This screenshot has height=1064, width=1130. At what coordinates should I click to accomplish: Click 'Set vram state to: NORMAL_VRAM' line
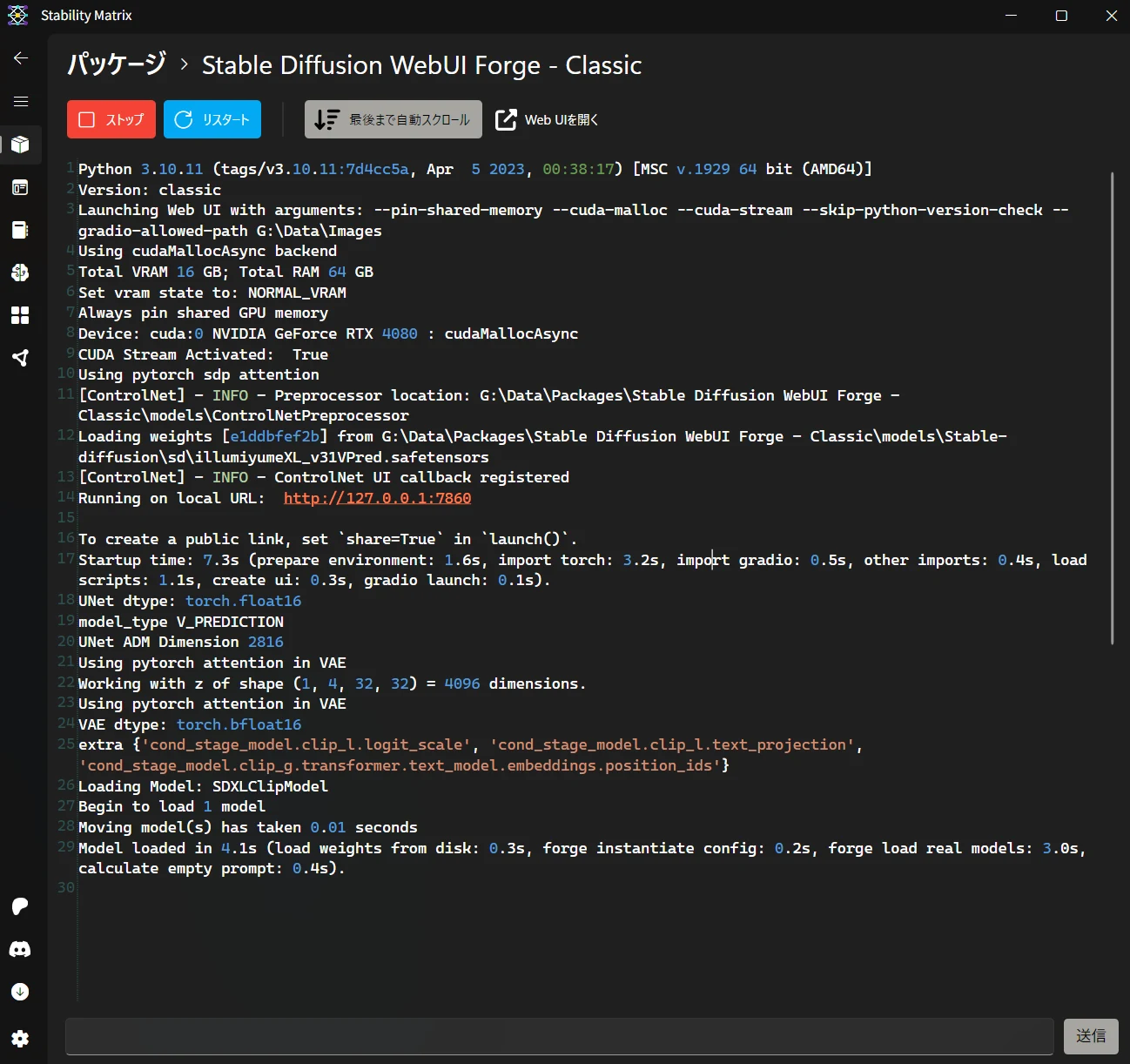(212, 293)
